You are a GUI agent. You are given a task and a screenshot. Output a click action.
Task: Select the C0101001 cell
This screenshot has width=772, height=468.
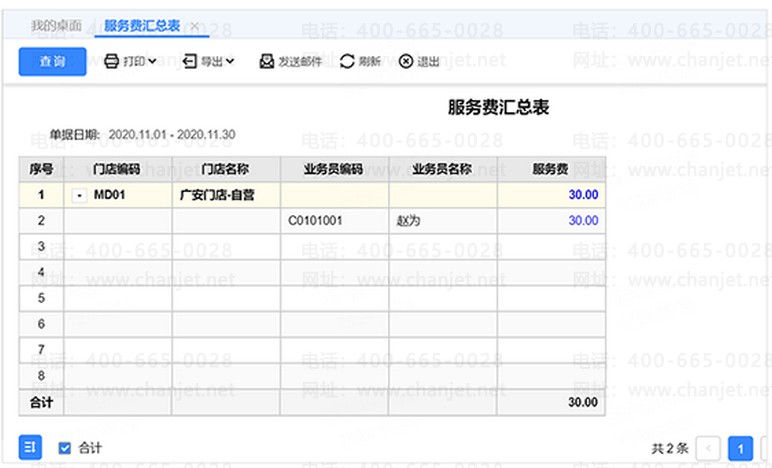334,220
